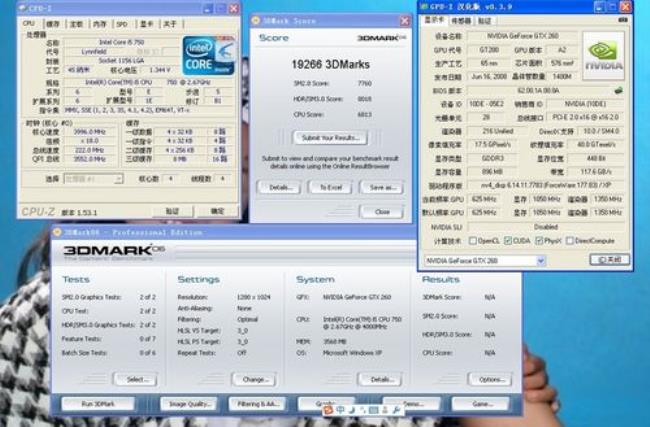Click the 验证 button in CPU-Z
The width and height of the screenshot is (650, 427).
pos(172,211)
